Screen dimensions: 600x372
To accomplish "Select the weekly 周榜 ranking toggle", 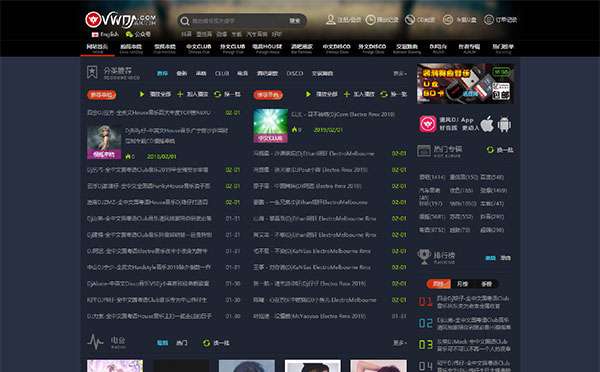I will tap(438, 284).
